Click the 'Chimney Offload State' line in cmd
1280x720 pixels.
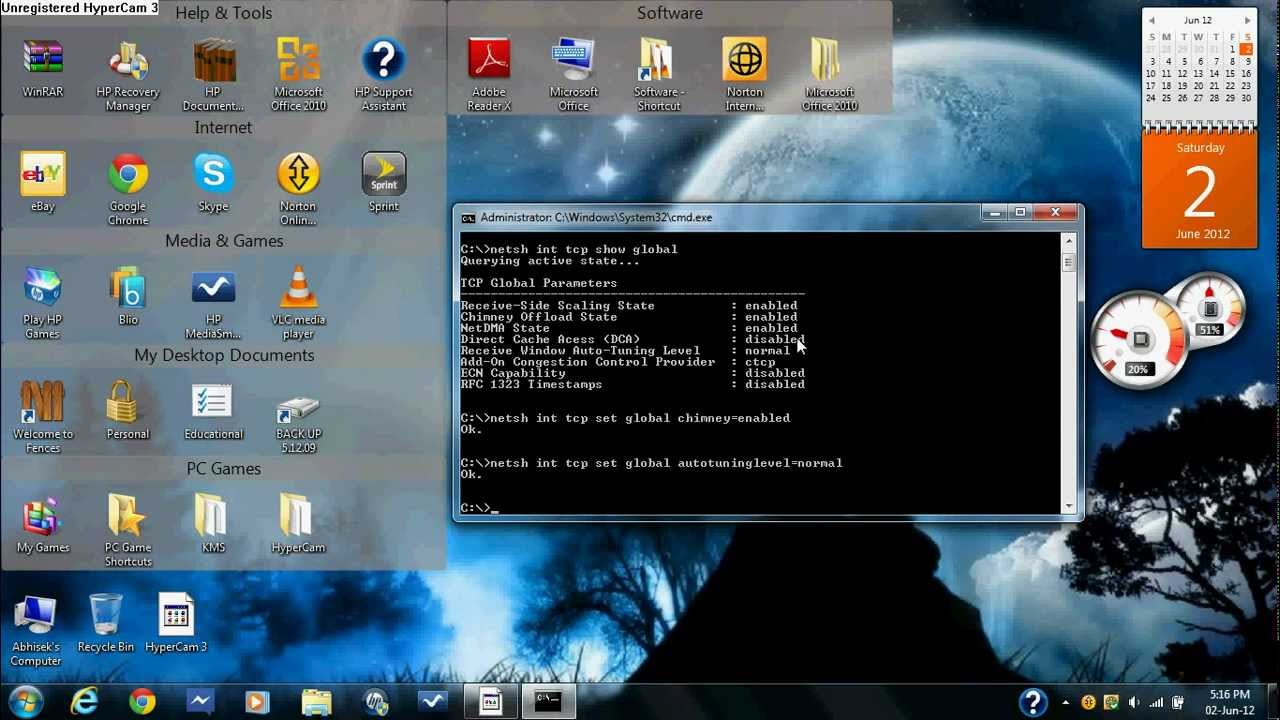click(629, 317)
